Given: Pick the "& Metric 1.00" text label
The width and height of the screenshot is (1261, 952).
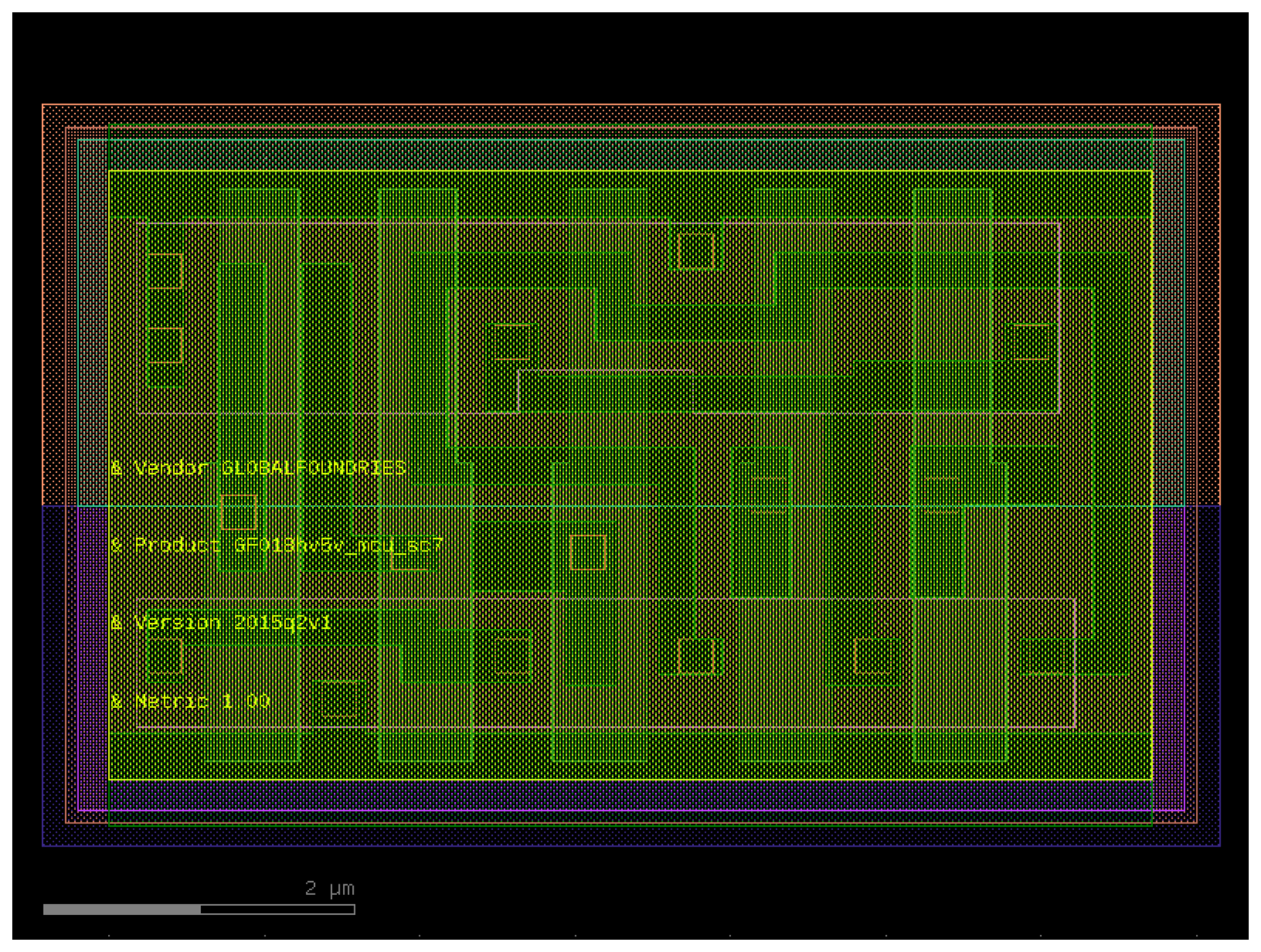Looking at the screenshot, I should point(190,701).
